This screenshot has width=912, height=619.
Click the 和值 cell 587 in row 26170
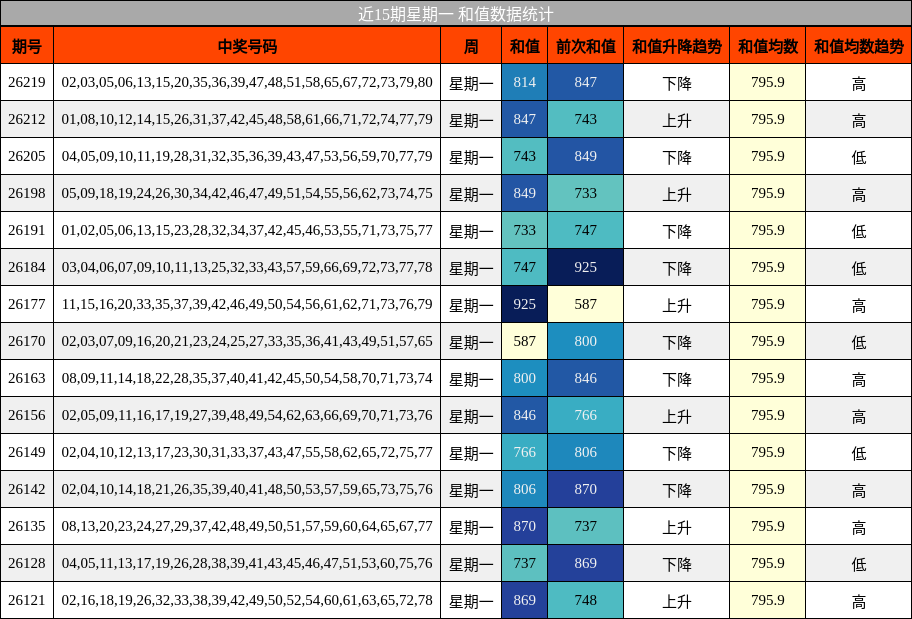[525, 341]
